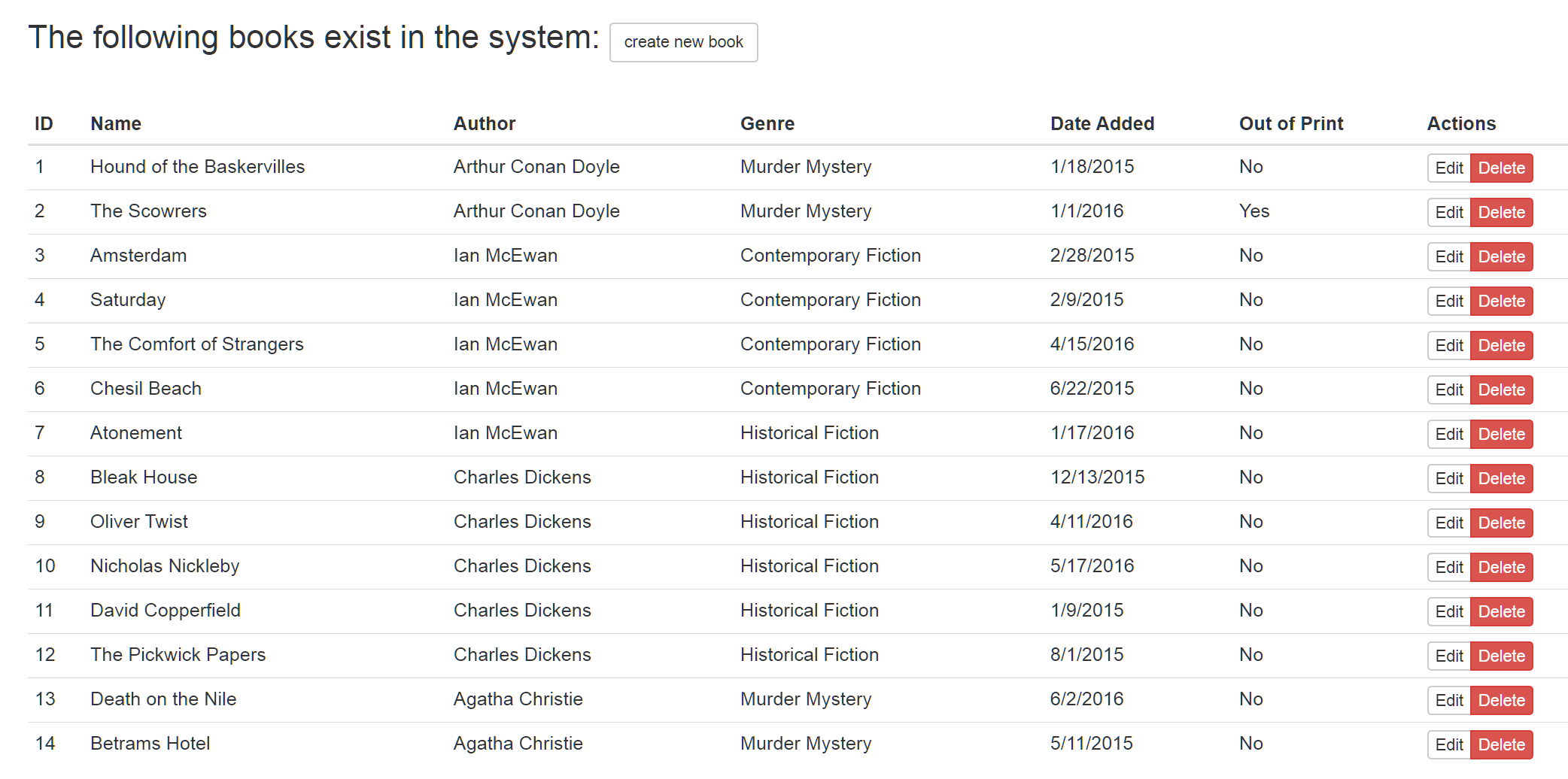The height and width of the screenshot is (779, 1568).
Task: Edit the Amsterdam book row
Action: [x=1448, y=256]
